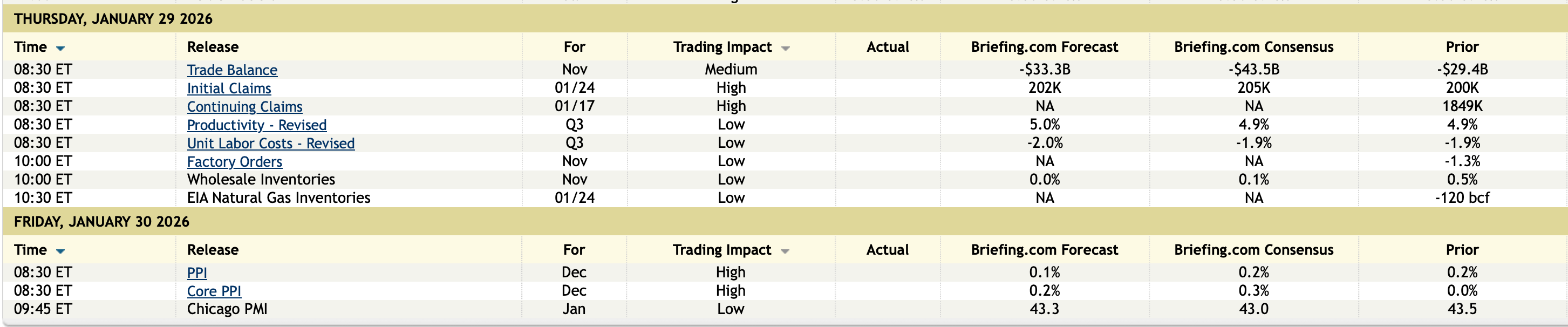Select the Chicago PMI row label
1568x327 pixels.
coord(227,309)
